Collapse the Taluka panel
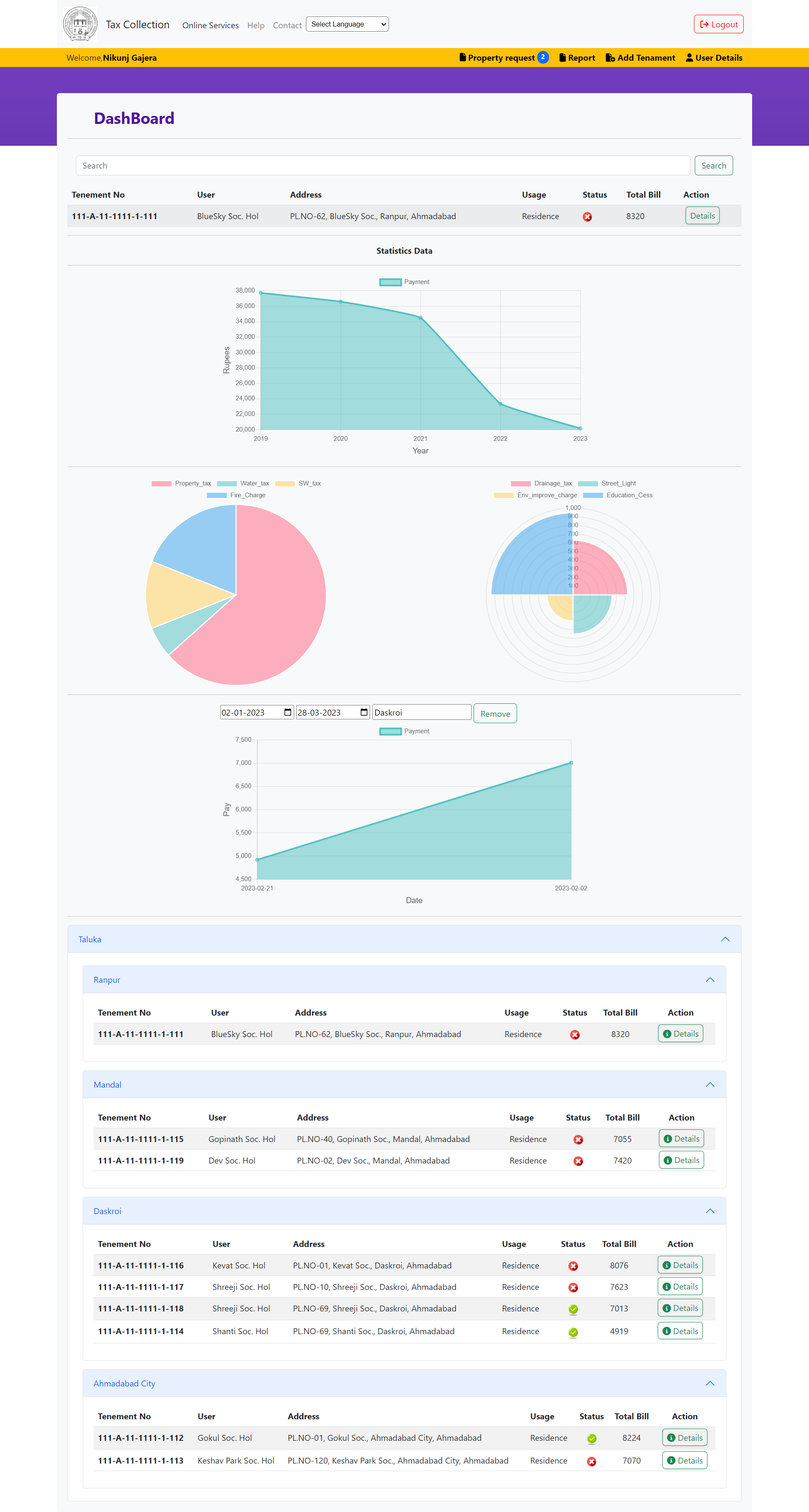809x1512 pixels. [x=726, y=938]
